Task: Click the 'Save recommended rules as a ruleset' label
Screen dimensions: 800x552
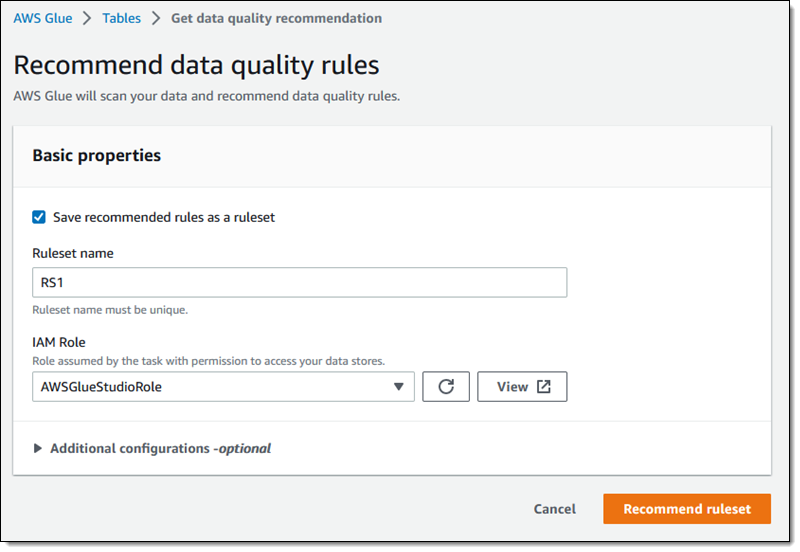Action: point(164,217)
